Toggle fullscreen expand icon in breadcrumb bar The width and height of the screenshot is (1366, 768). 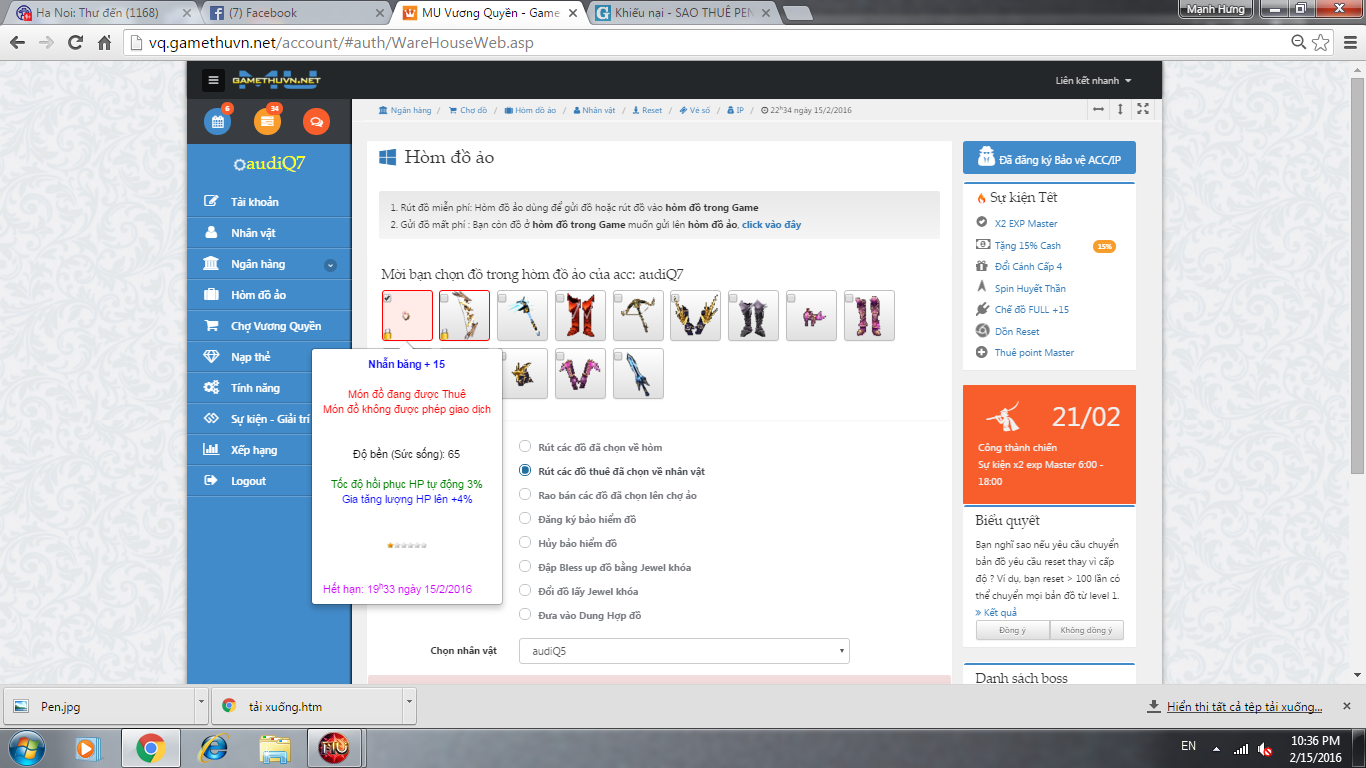tap(1143, 109)
